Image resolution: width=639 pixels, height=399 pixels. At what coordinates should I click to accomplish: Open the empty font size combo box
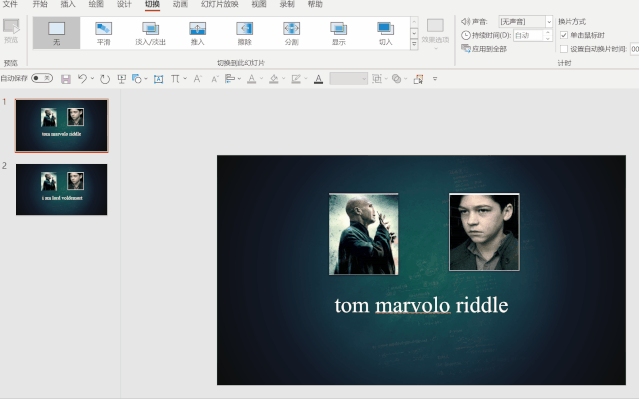[348, 79]
